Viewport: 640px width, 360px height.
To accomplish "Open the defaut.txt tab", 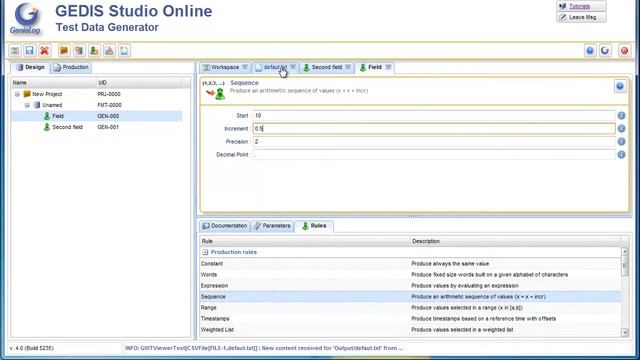I will click(275, 67).
